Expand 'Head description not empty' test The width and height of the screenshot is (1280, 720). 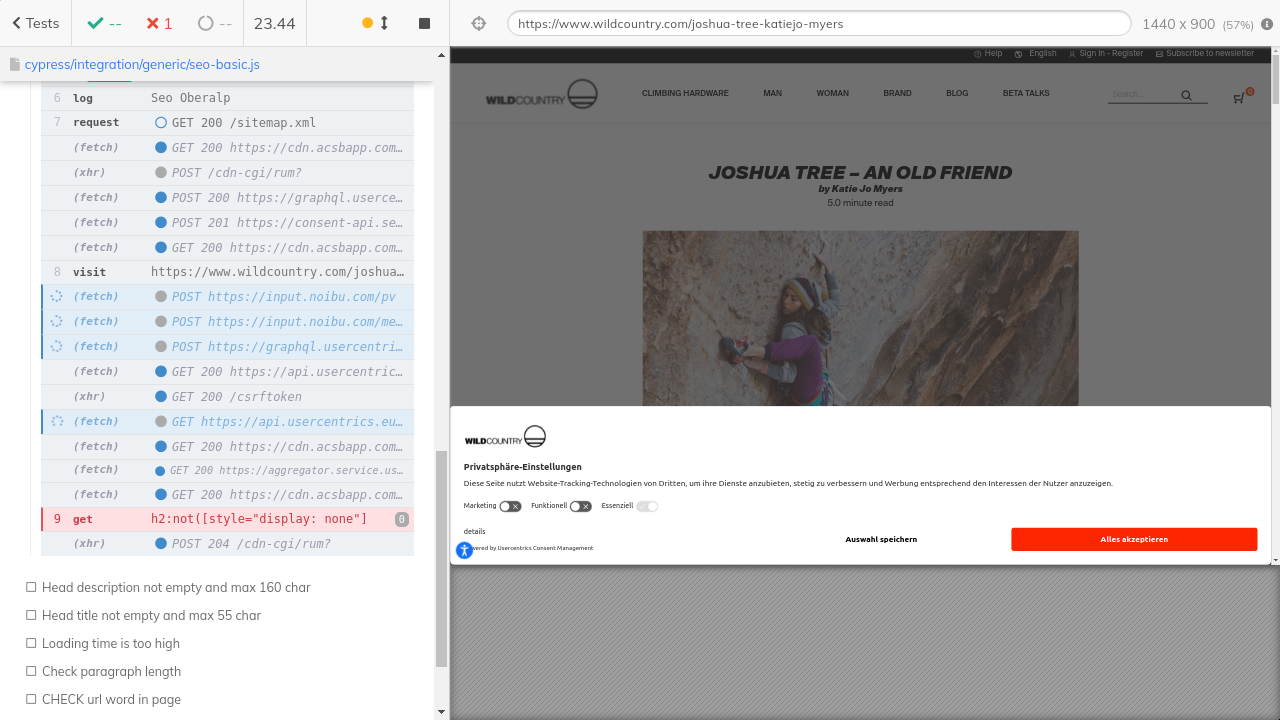[176, 587]
